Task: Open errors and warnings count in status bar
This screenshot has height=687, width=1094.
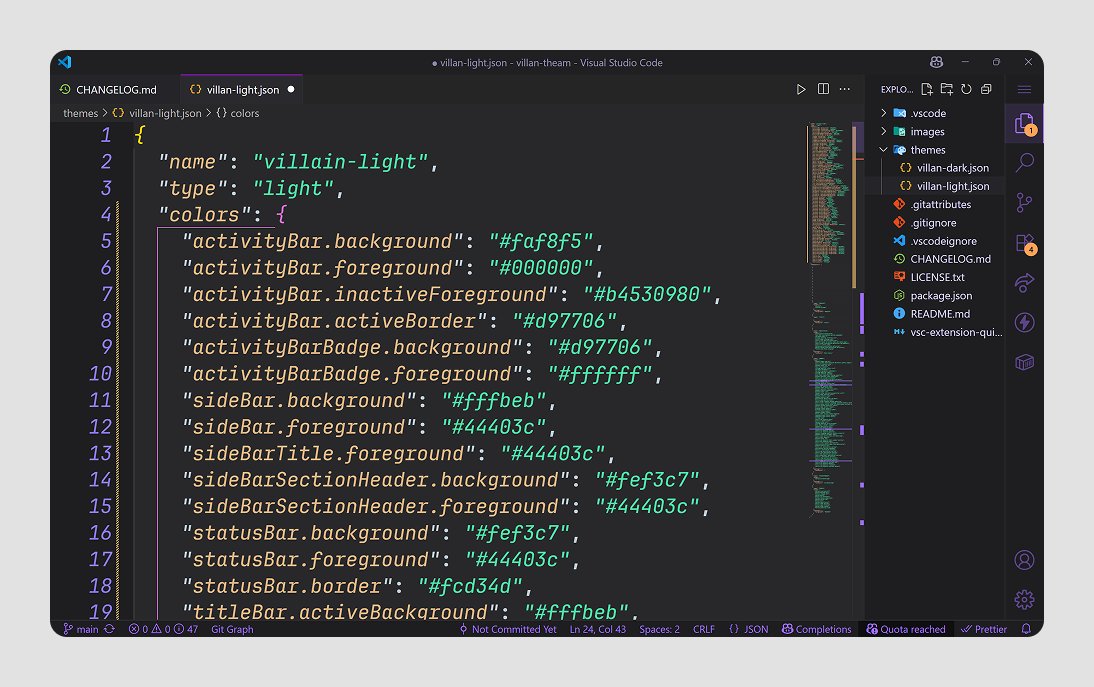Action: pyautogui.click(x=163, y=629)
